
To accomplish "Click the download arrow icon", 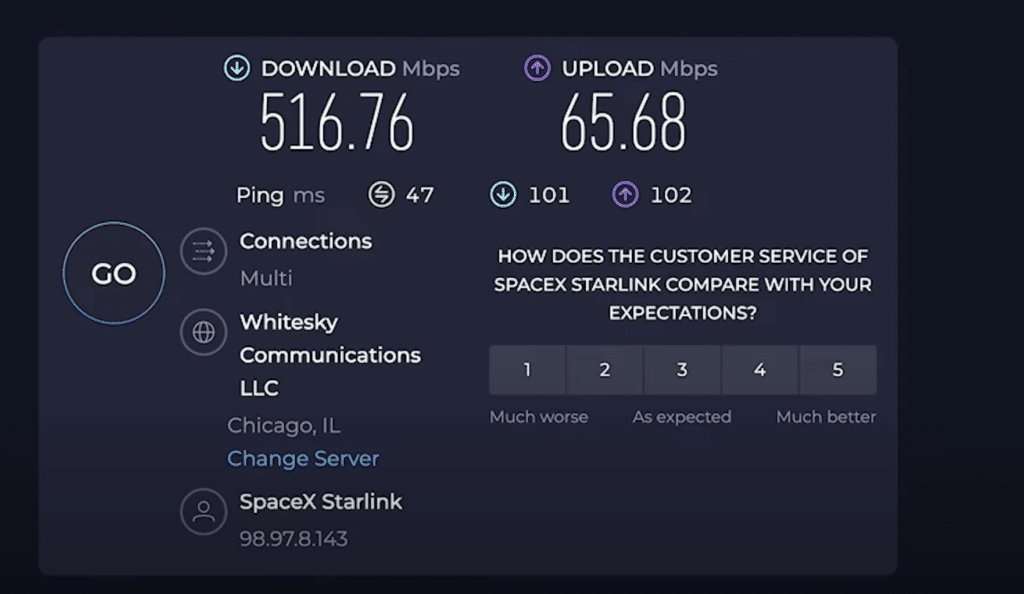I will pyautogui.click(x=236, y=68).
